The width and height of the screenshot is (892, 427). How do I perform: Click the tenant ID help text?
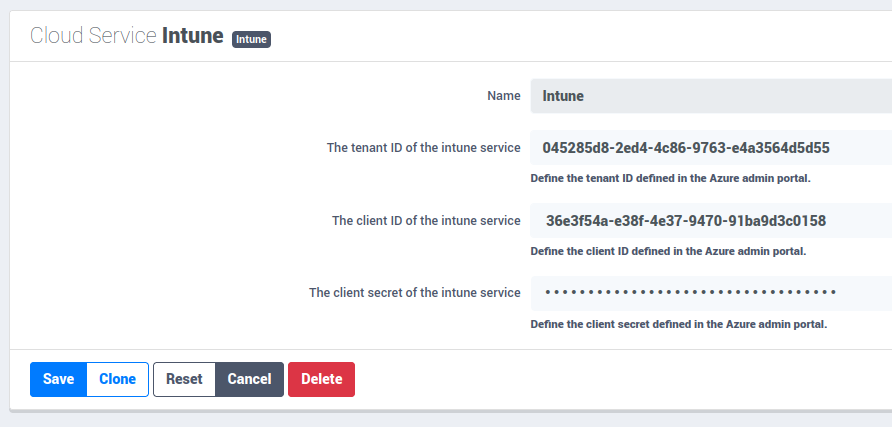point(669,179)
